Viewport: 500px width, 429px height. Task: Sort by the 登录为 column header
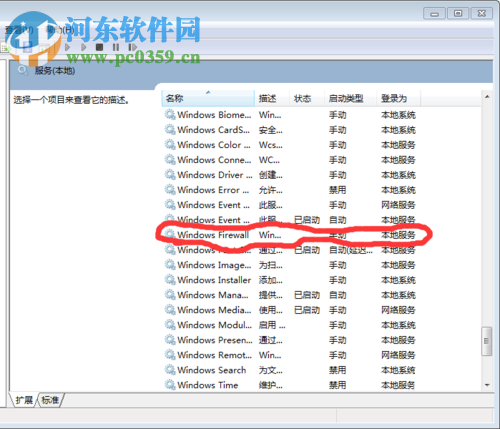(x=399, y=98)
